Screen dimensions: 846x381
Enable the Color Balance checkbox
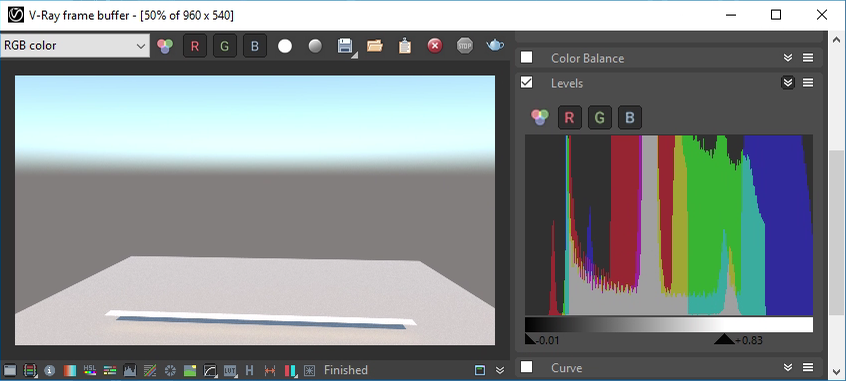[x=526, y=57]
